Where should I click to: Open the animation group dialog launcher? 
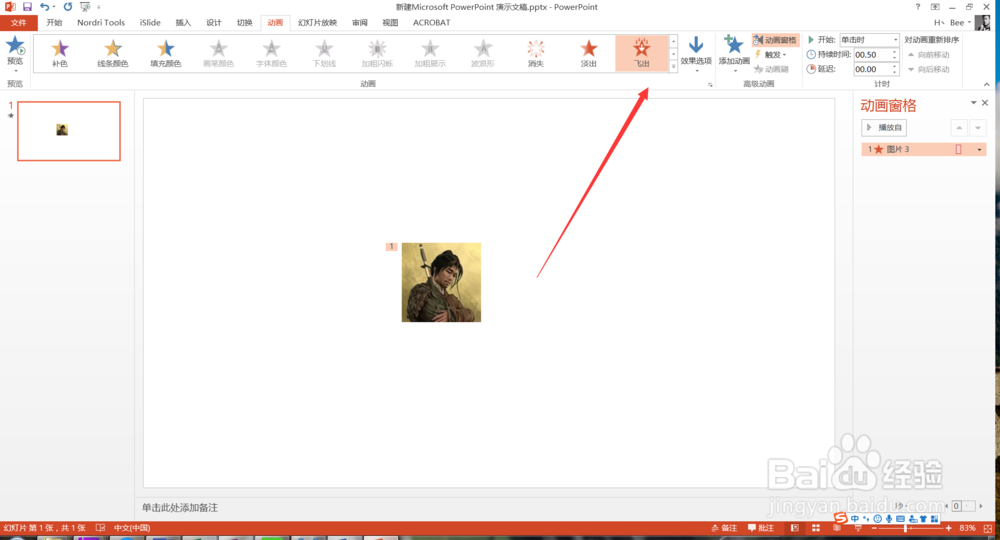(x=710, y=84)
